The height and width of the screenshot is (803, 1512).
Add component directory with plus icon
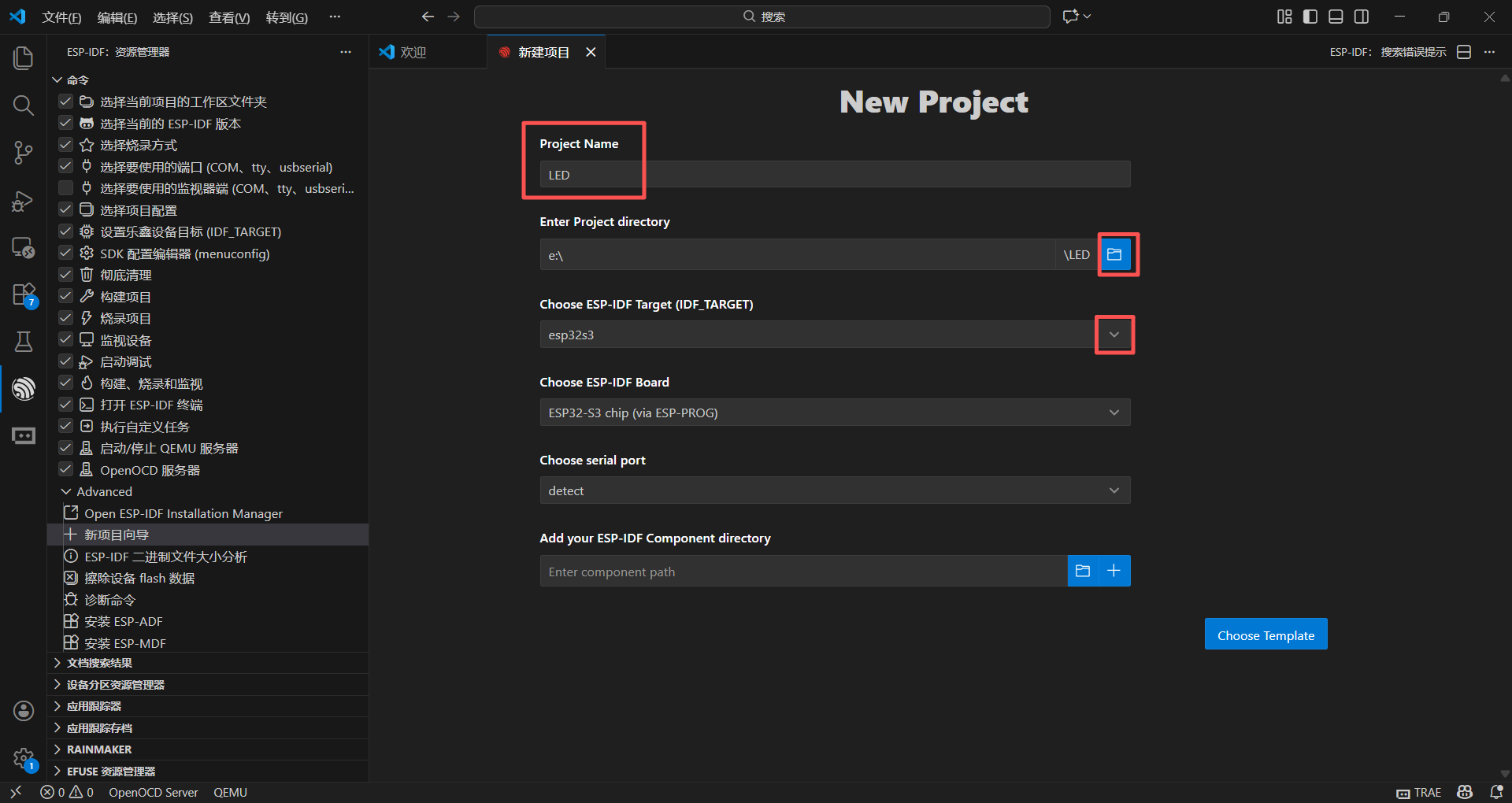coord(1114,571)
